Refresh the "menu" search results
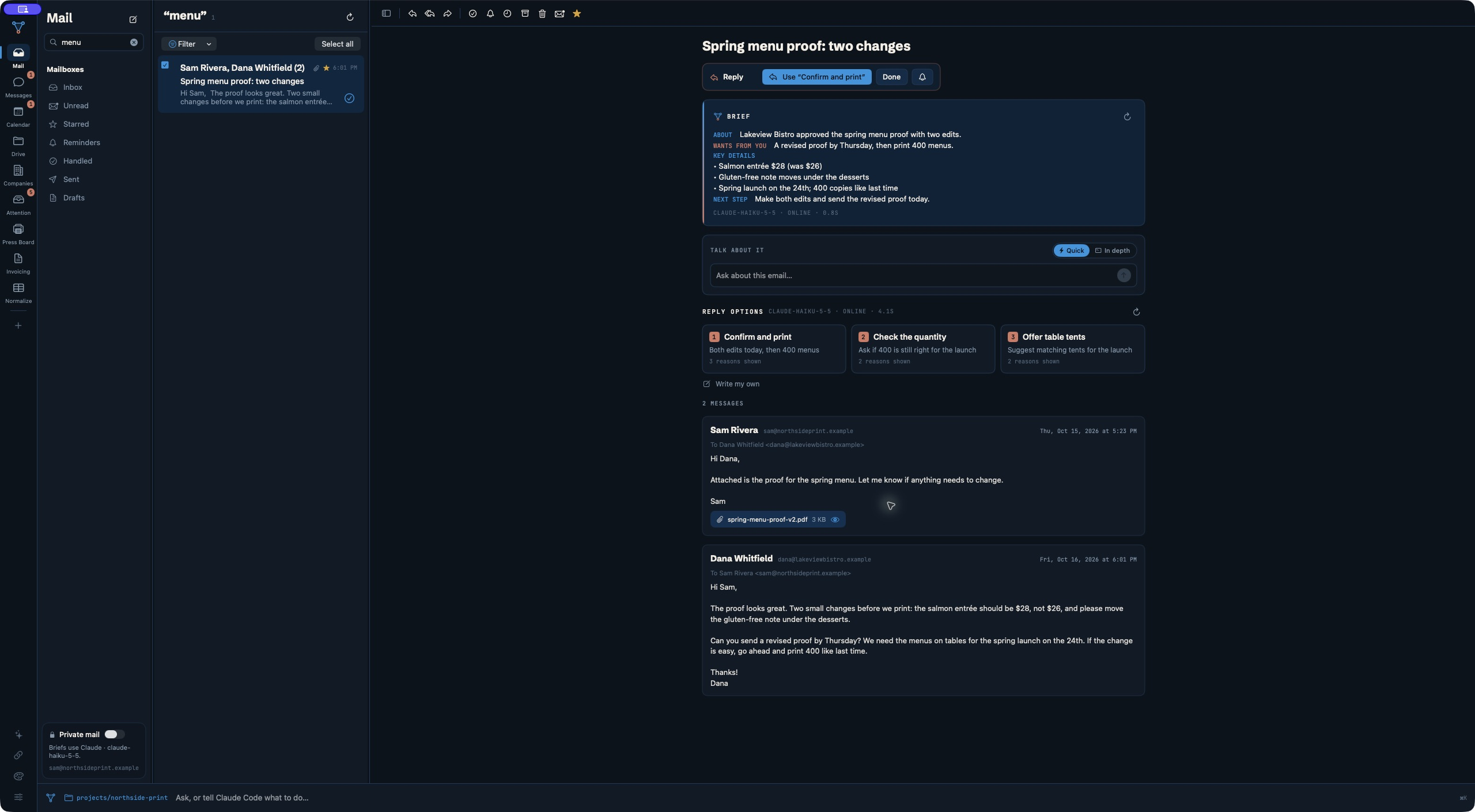The height and width of the screenshot is (812, 1475). pyautogui.click(x=350, y=17)
